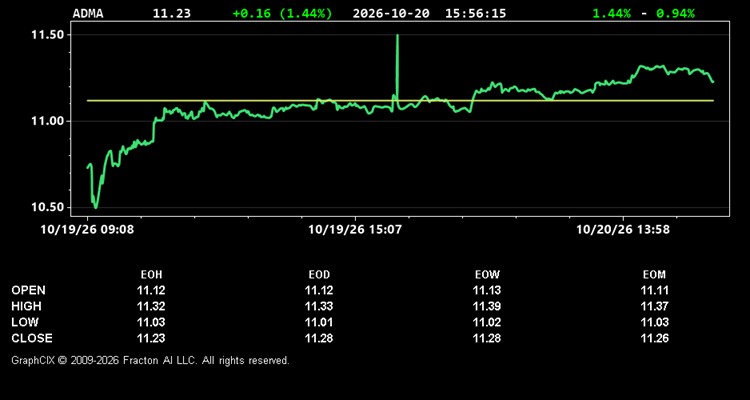This screenshot has height=400, width=750.
Task: Click the 2026-10-20 date stamp
Action: (x=391, y=13)
